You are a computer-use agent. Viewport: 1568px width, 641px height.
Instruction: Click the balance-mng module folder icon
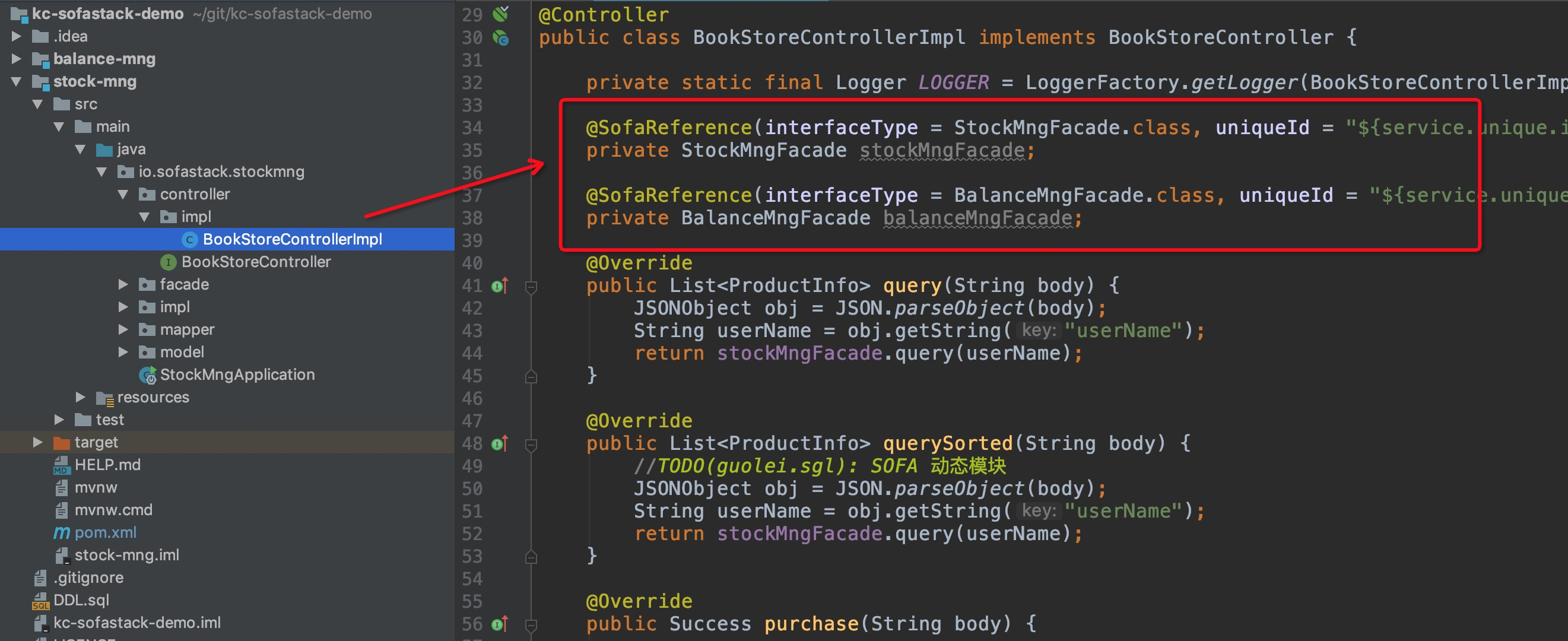tap(40, 59)
